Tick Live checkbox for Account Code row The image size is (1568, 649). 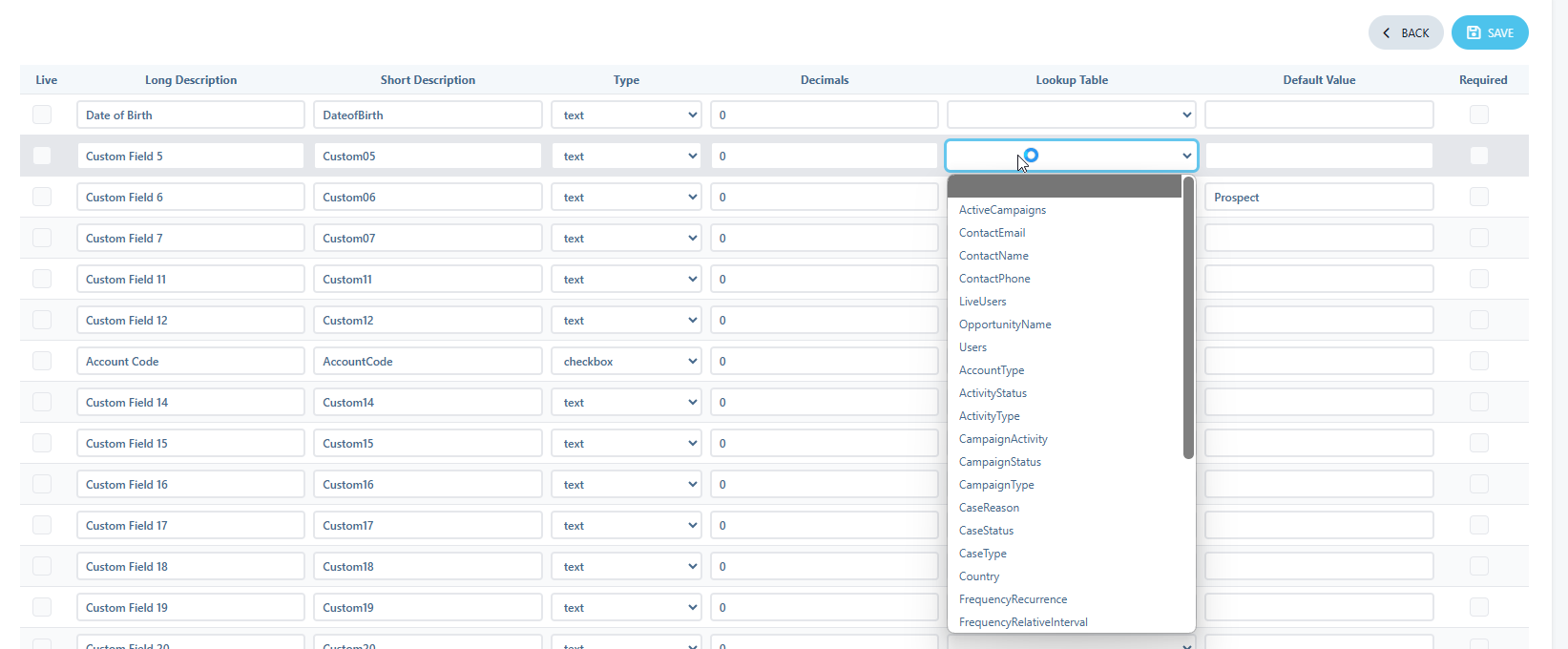[x=42, y=361]
